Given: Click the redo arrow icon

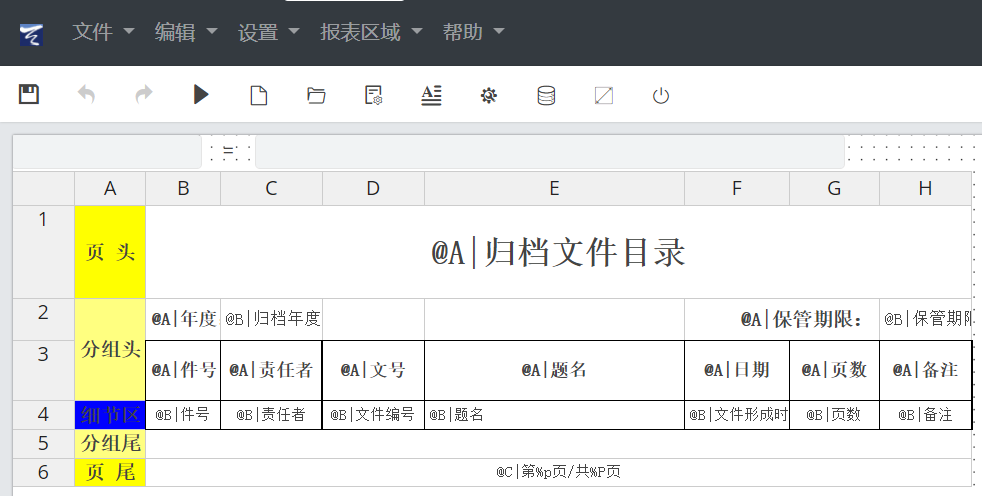Looking at the screenshot, I should (x=144, y=95).
